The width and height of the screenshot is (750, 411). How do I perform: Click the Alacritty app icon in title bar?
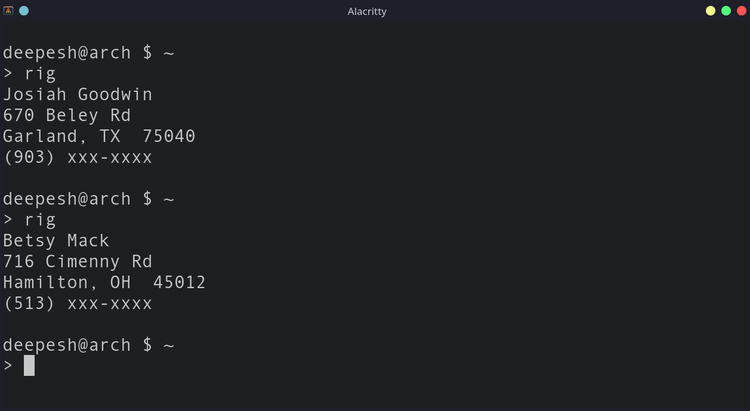pos(8,11)
